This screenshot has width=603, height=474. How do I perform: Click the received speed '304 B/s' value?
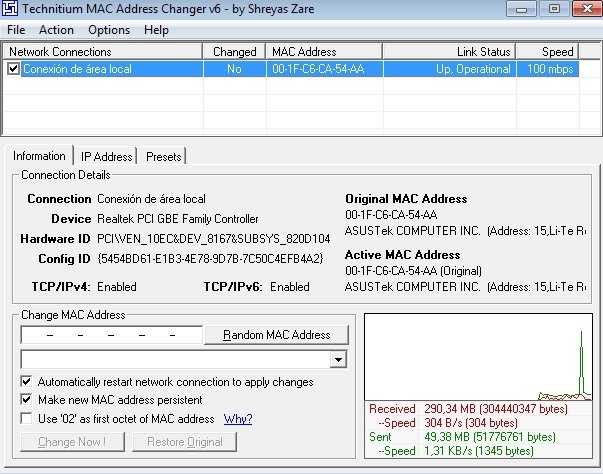click(471, 423)
